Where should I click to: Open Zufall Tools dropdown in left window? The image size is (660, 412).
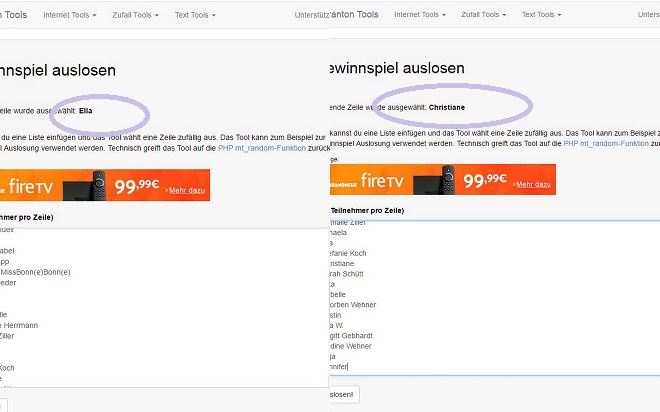pos(136,15)
